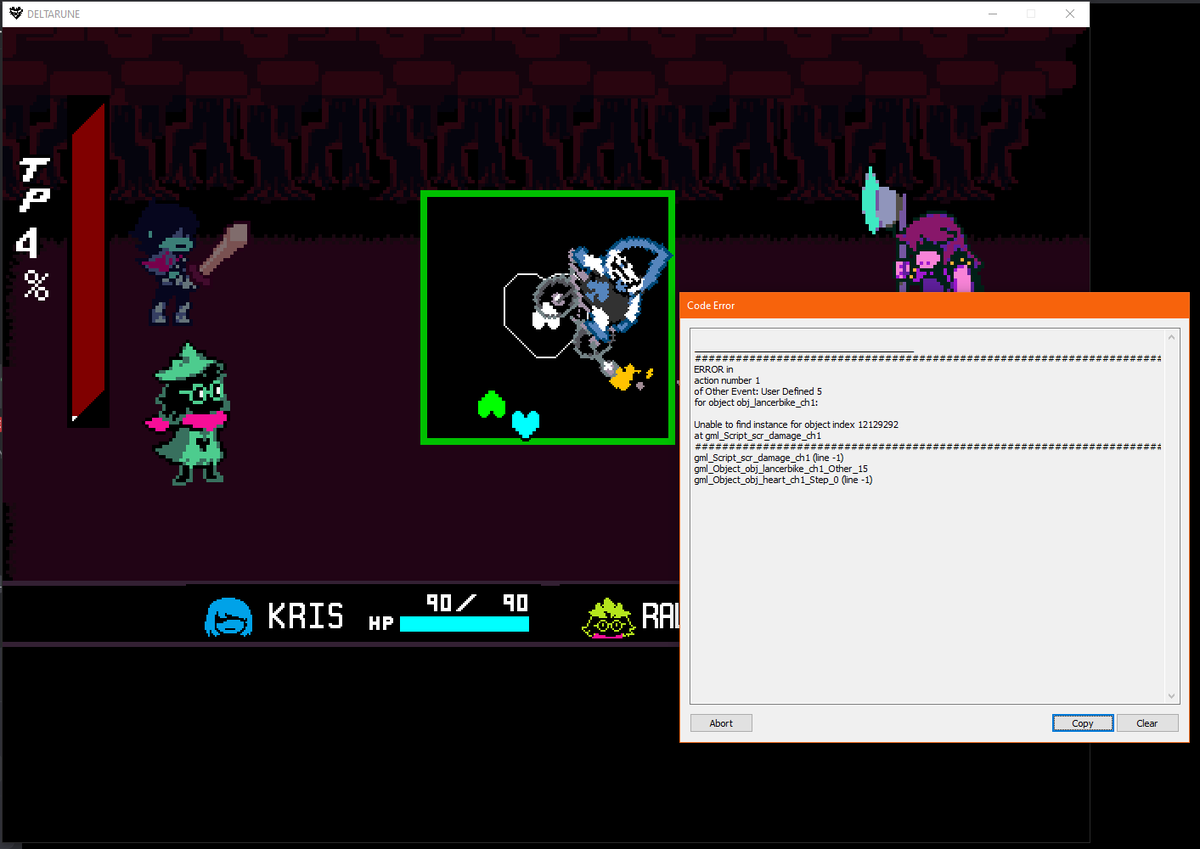Click the KRIS name label in the status bar
Viewport: 1200px width, 849px height.
(x=305, y=616)
